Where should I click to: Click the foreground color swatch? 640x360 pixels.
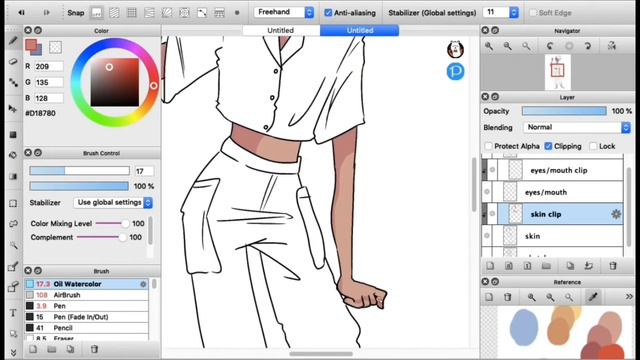pyautogui.click(x=31, y=45)
